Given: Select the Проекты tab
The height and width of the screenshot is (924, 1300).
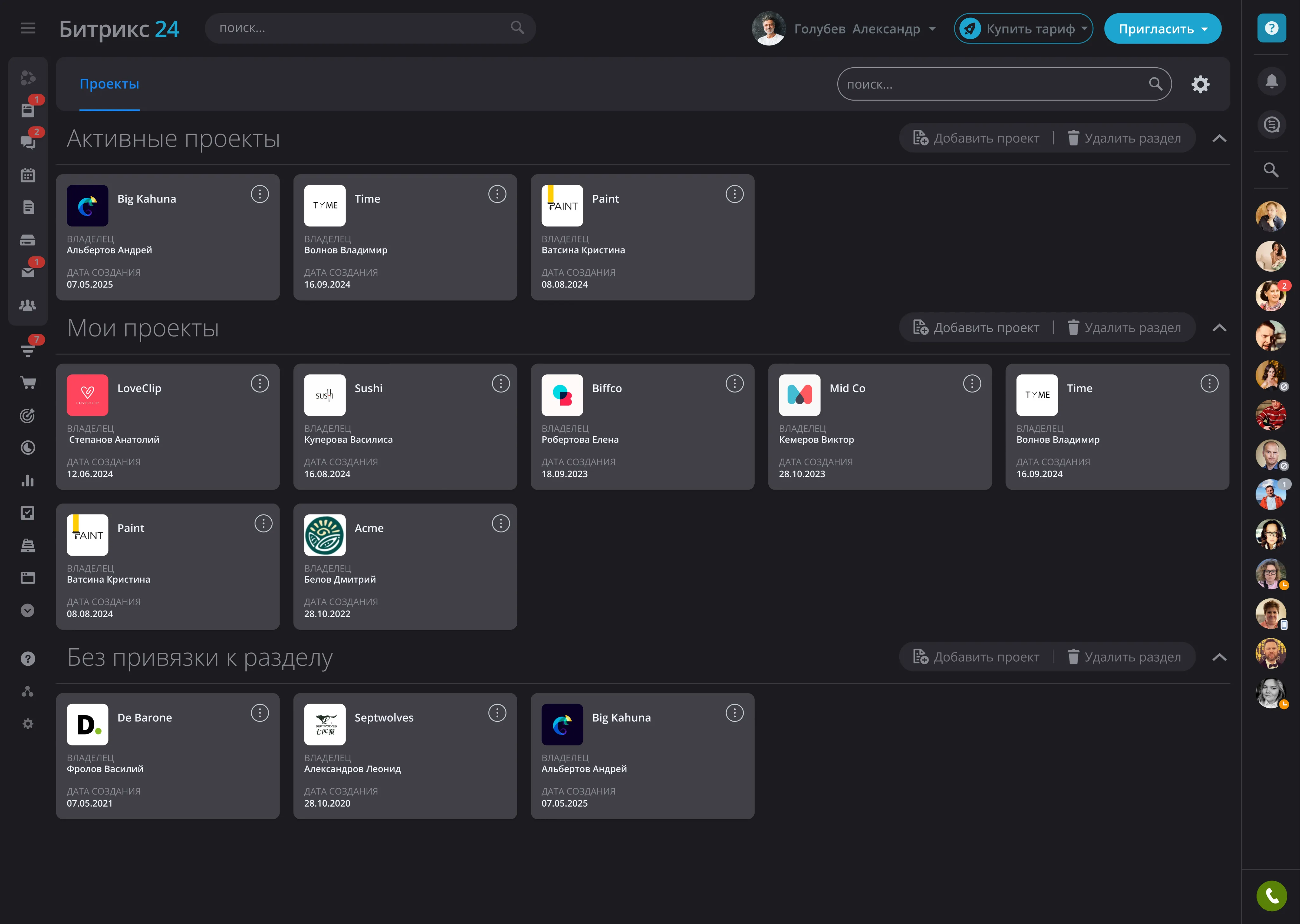Looking at the screenshot, I should pyautogui.click(x=109, y=84).
